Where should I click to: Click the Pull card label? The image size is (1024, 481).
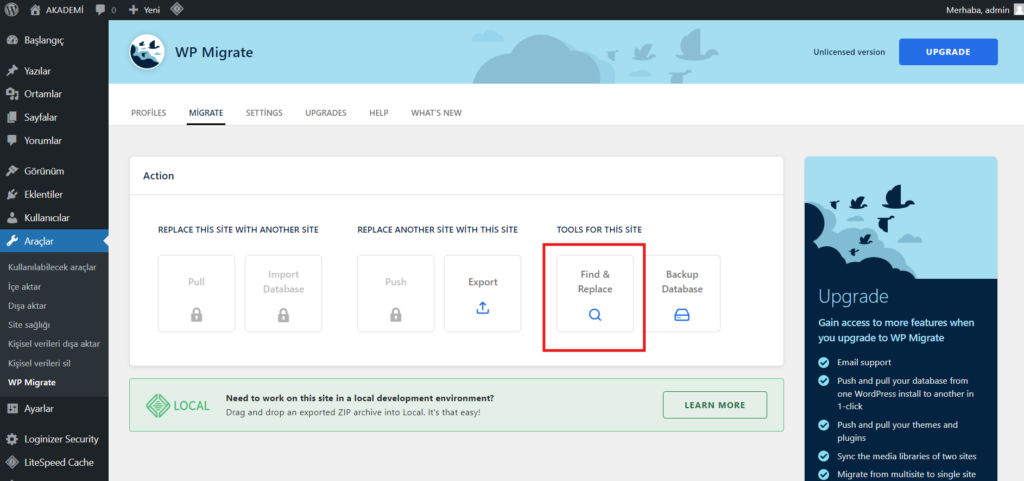click(197, 282)
